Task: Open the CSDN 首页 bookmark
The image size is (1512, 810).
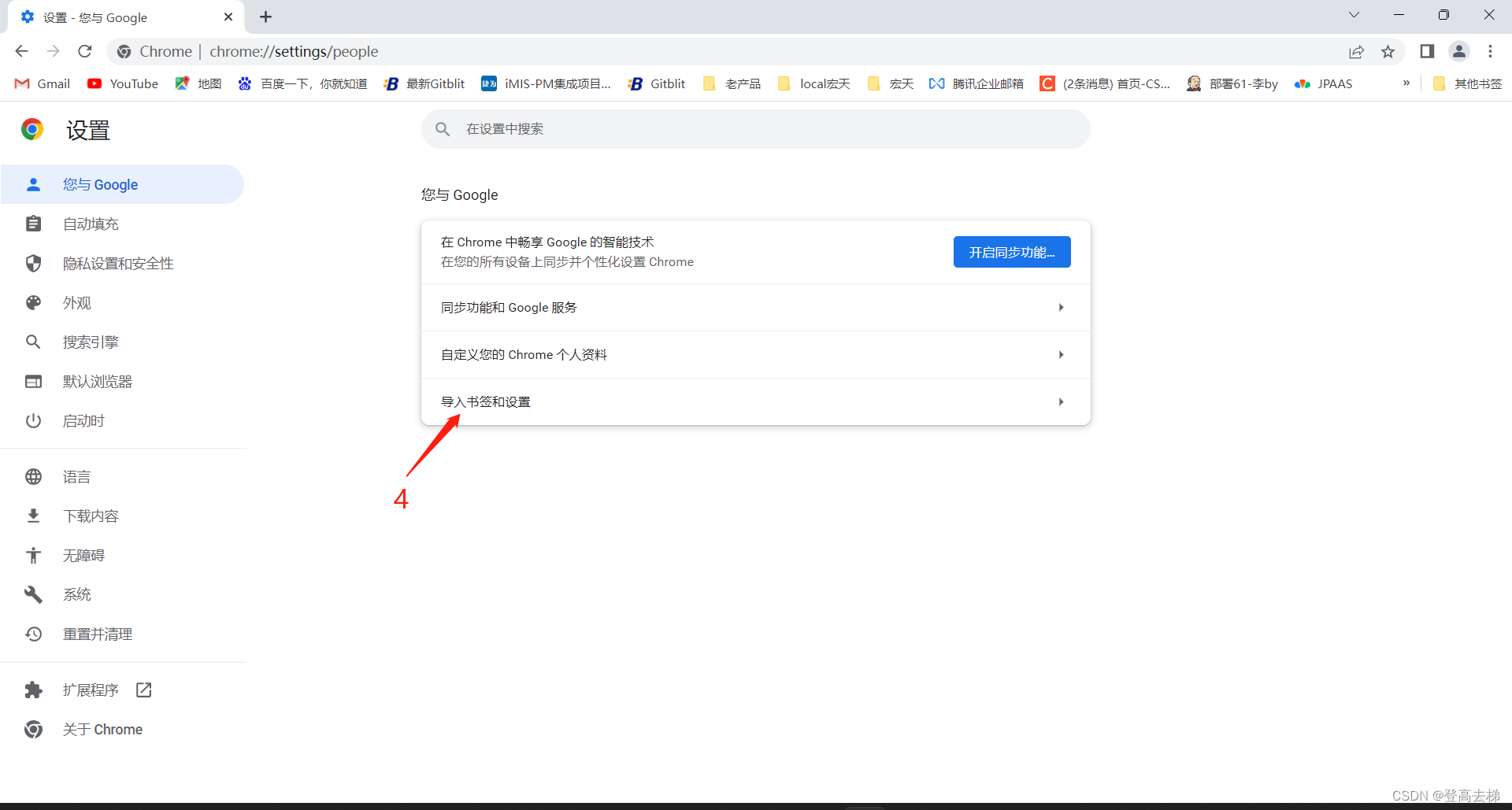Action: pyautogui.click(x=1105, y=83)
